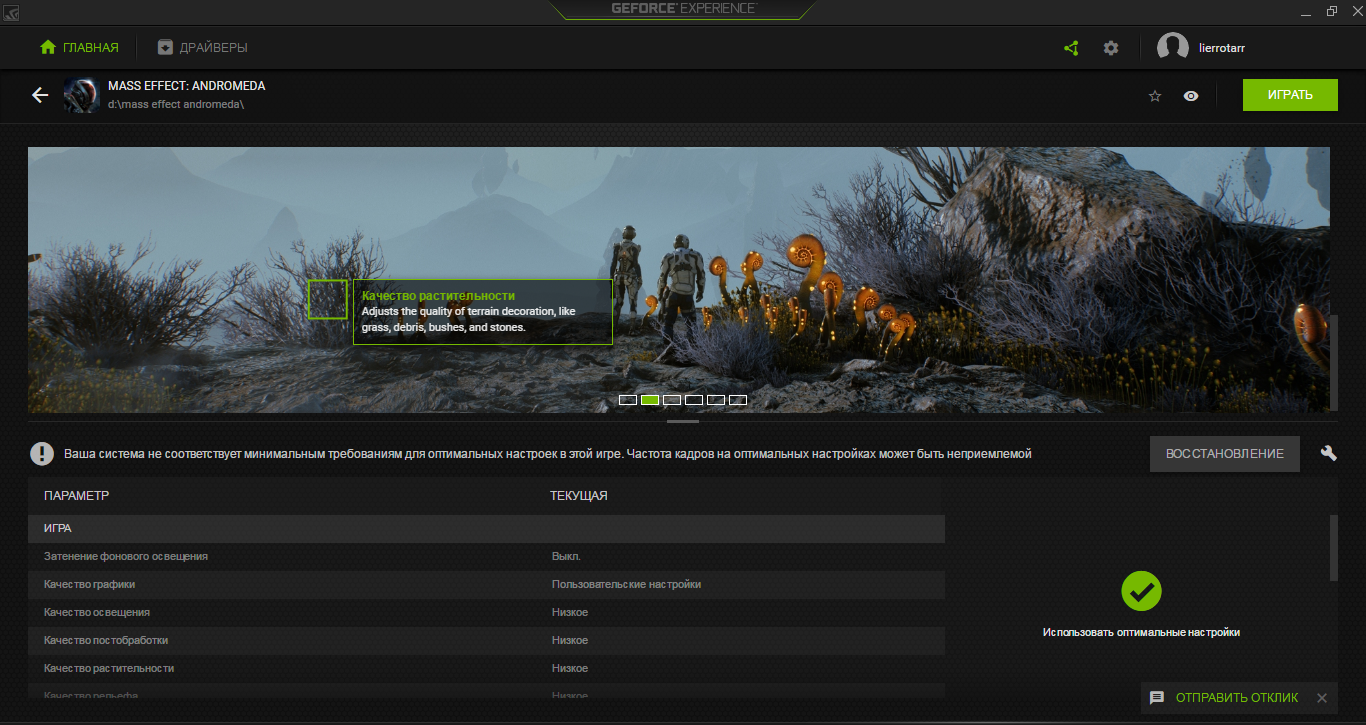Screen dimensions: 1366x725
Task: Select the Качество постобработки parameter
Action: pyautogui.click(x=106, y=640)
